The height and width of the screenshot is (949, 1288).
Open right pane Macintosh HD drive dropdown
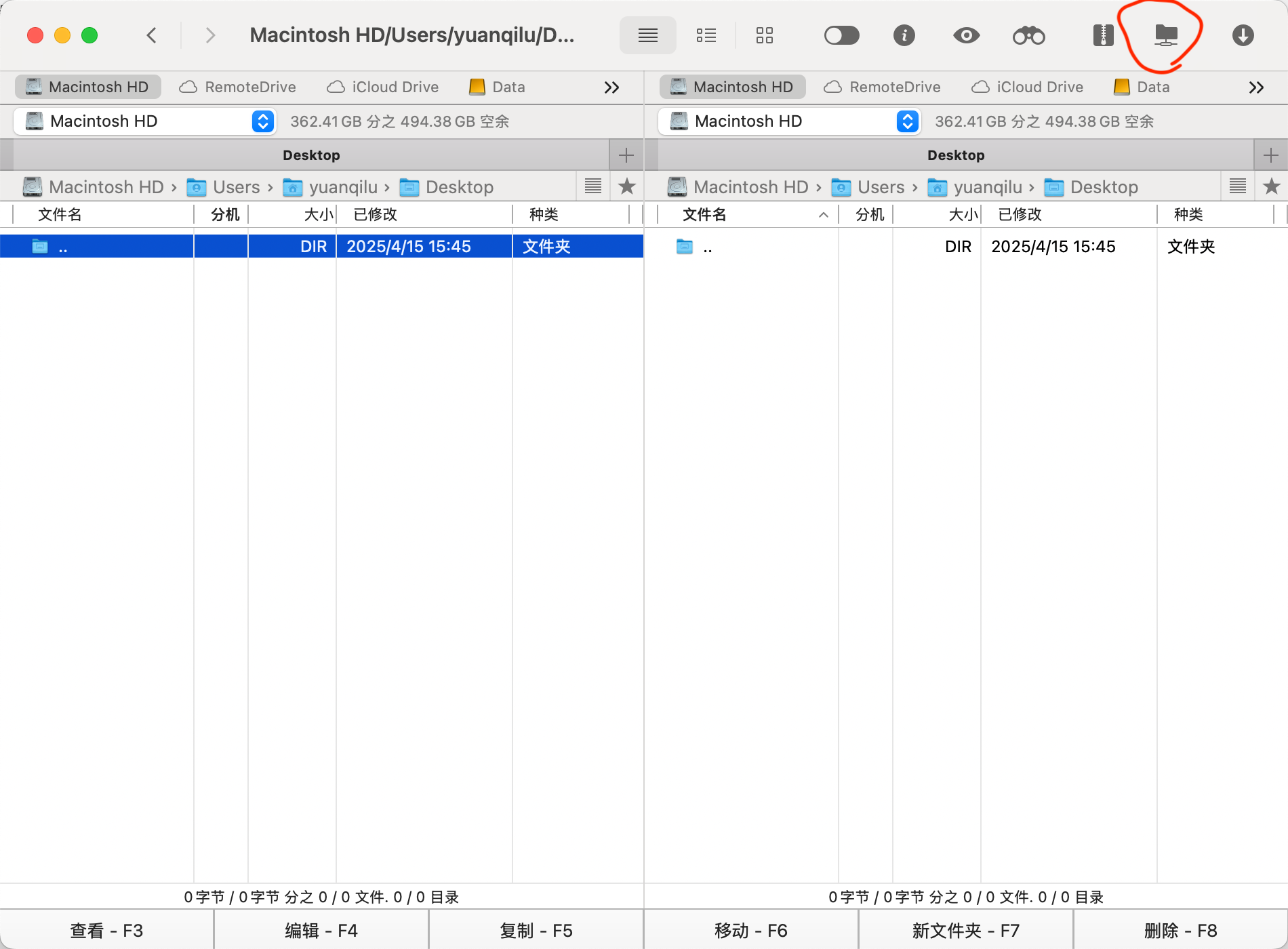(907, 121)
